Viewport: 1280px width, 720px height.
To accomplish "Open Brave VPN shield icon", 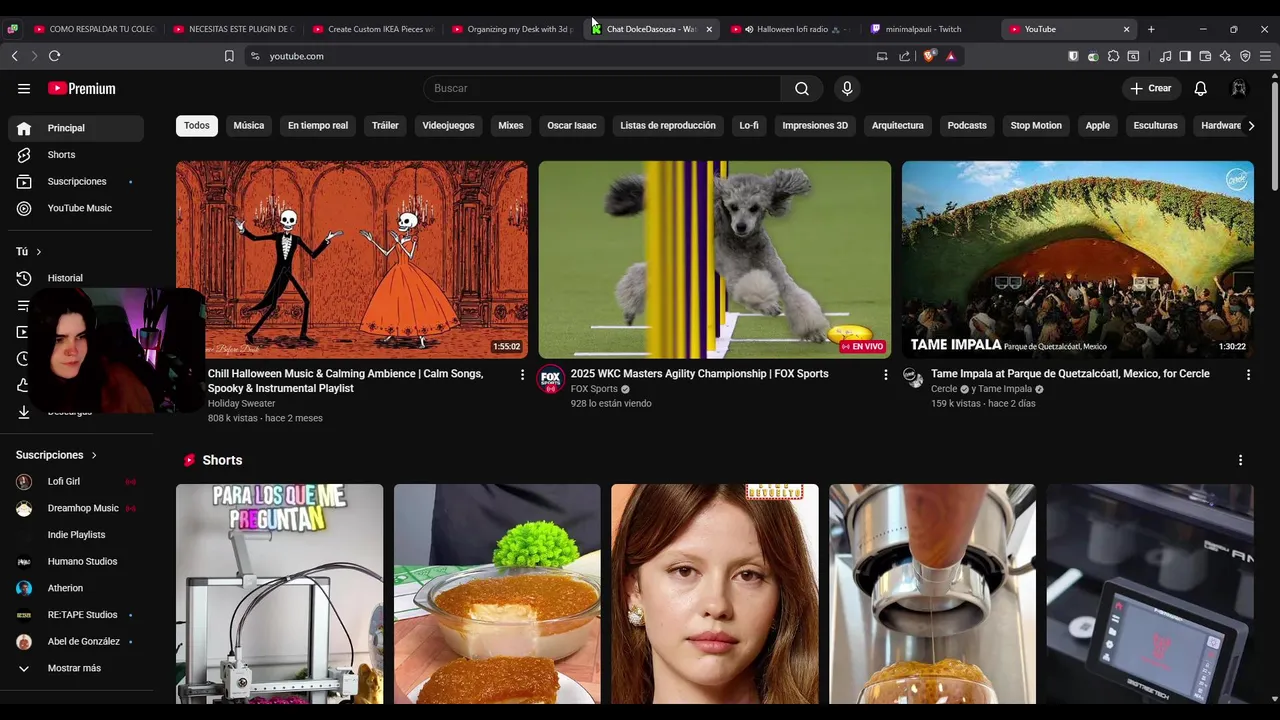I will [x=1245, y=56].
